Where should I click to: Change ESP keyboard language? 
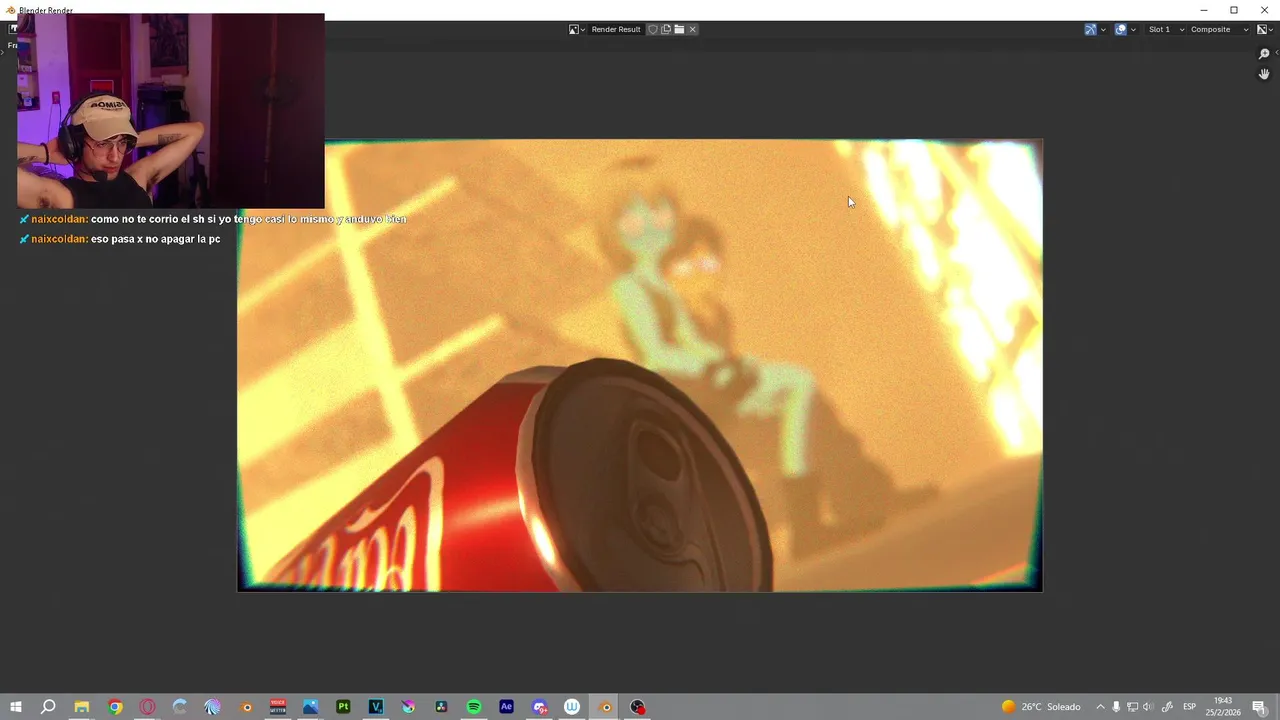[x=1190, y=707]
